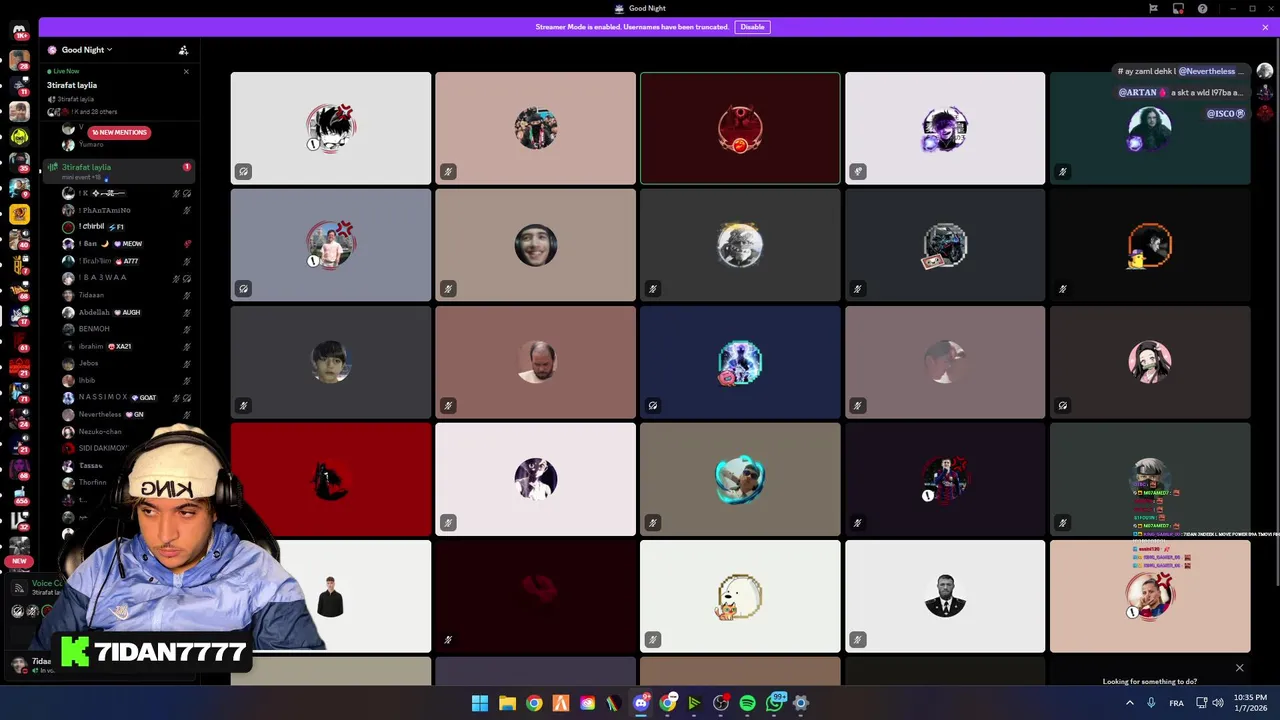
Task: Show hidden system tray icons
Action: pyautogui.click(x=1130, y=703)
